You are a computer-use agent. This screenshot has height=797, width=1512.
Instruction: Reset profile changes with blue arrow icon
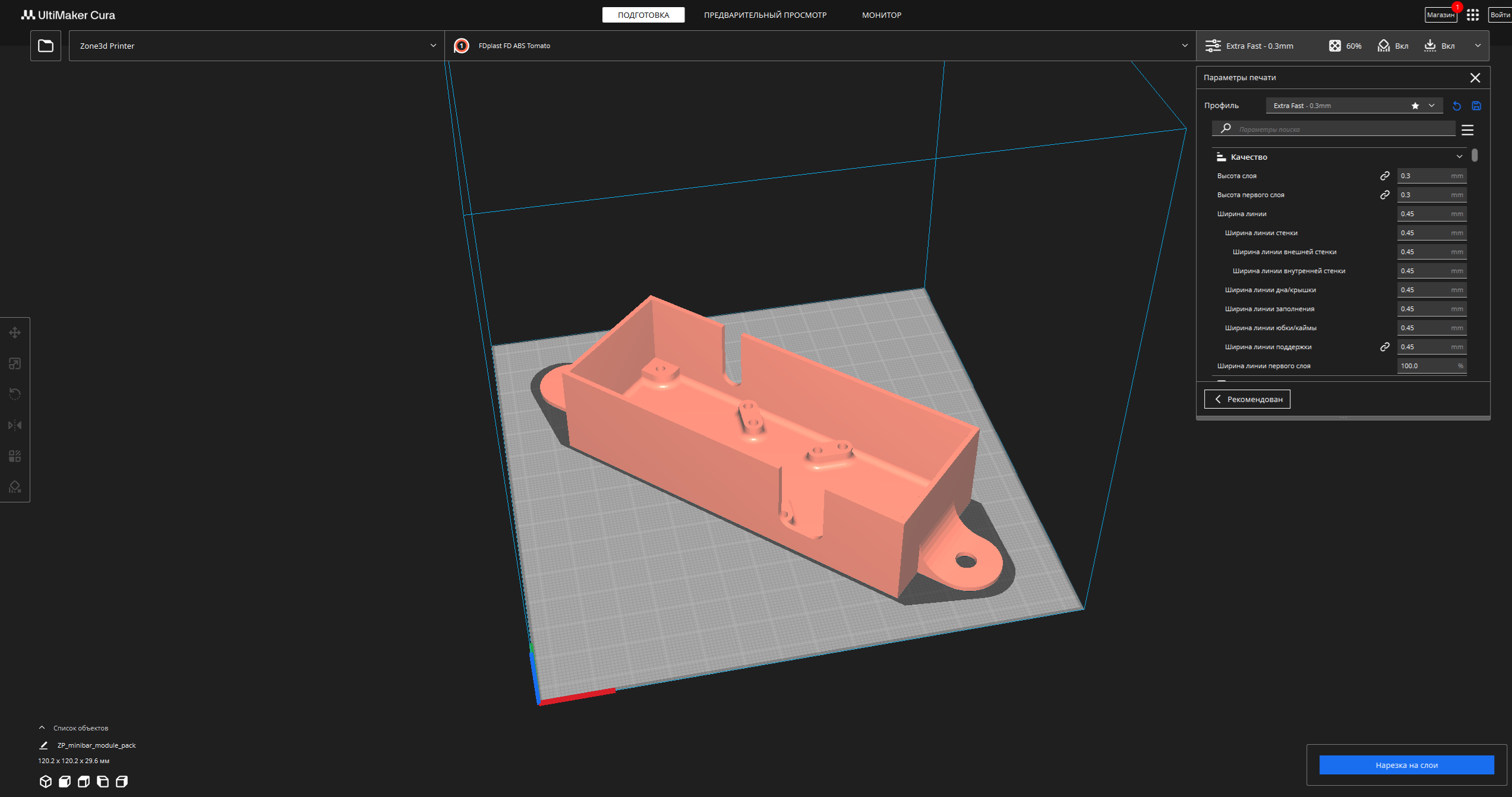point(1457,106)
